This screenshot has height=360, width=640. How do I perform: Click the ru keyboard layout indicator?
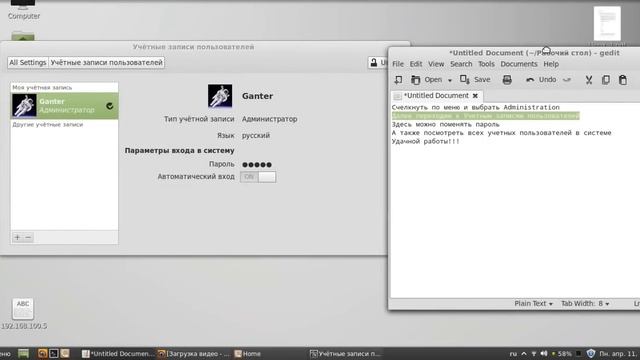(513, 354)
